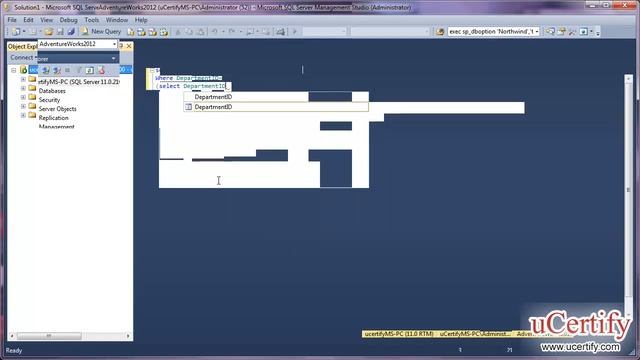Image resolution: width=640 pixels, height=360 pixels.
Task: Open the Edit menu
Action: coord(28,20)
